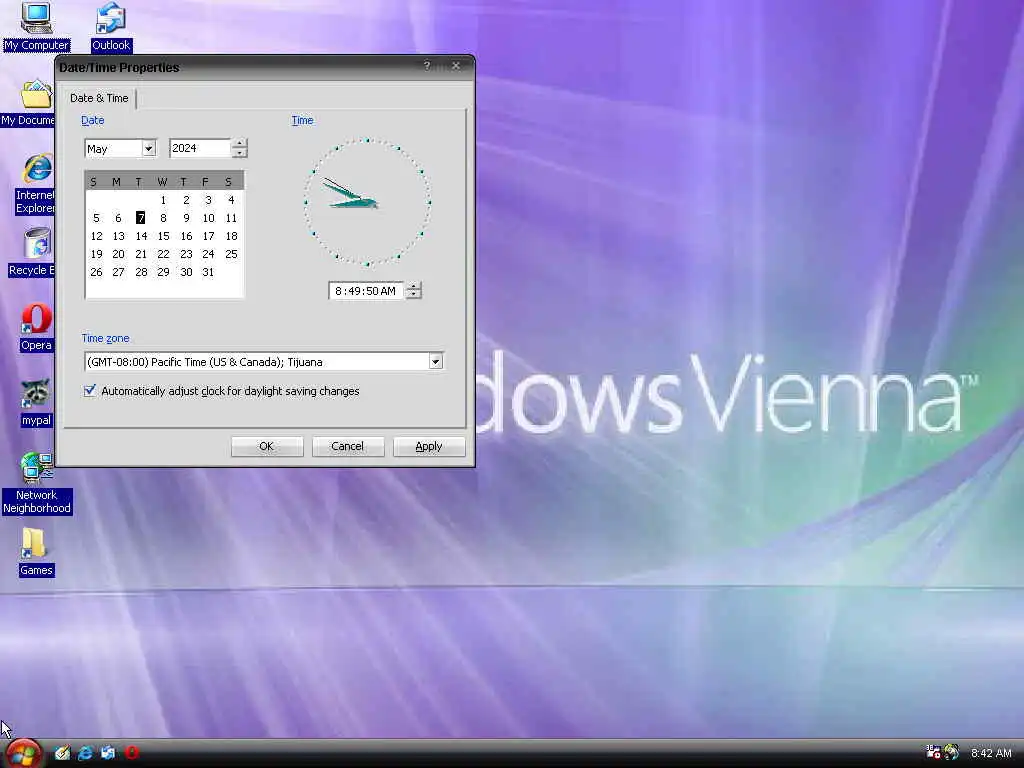1024x768 pixels.
Task: Increment the time with the up spinner
Action: pos(414,286)
